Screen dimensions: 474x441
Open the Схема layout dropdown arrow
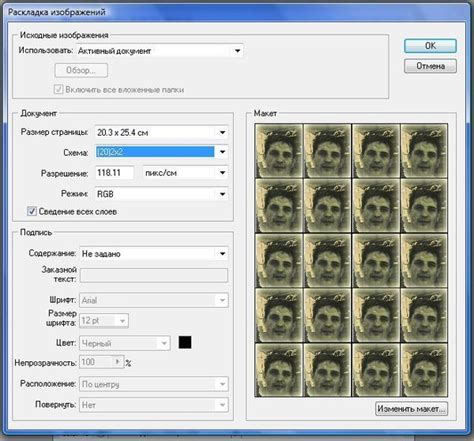click(x=222, y=152)
